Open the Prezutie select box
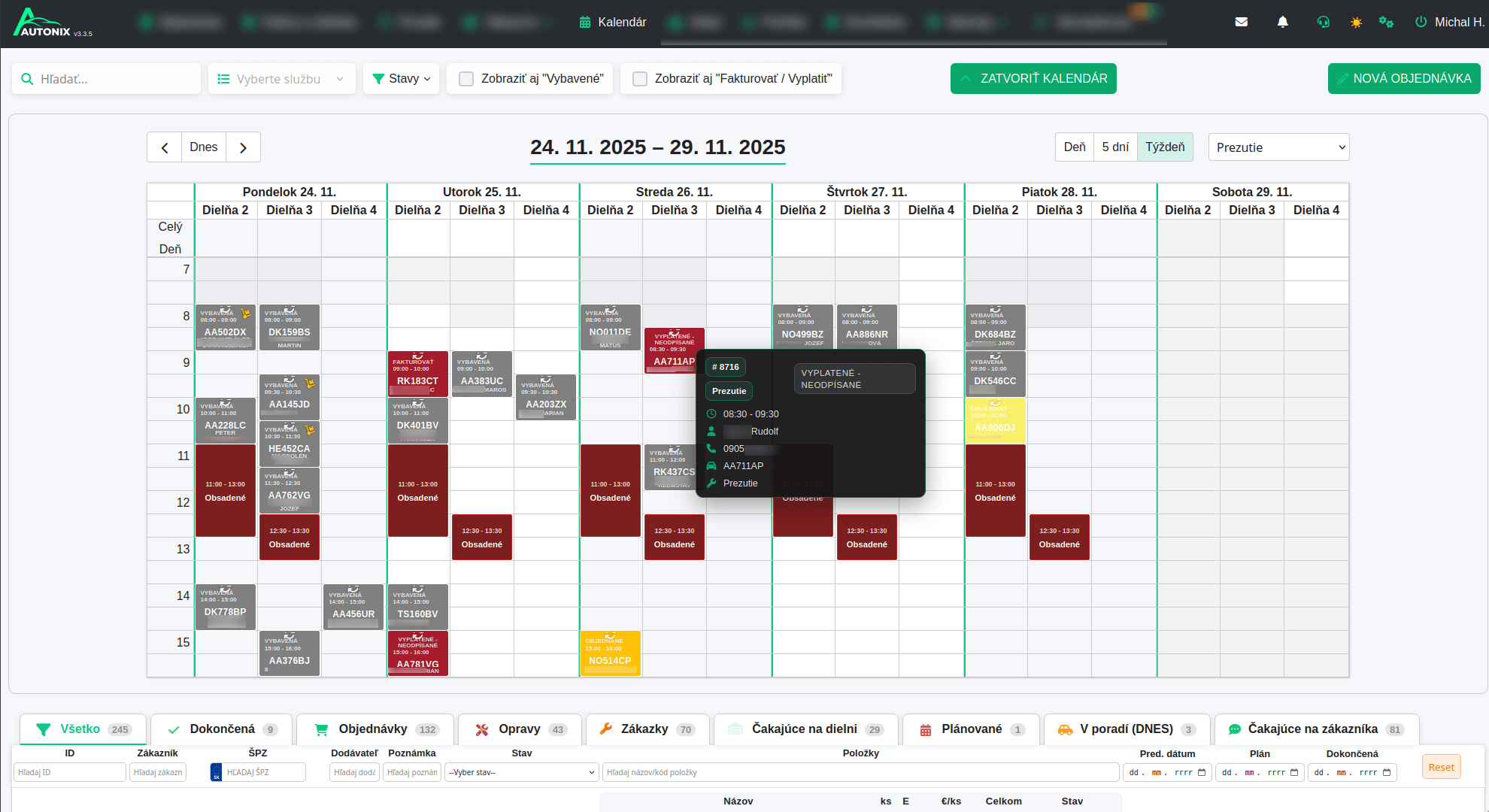The height and width of the screenshot is (812, 1489). [1278, 147]
